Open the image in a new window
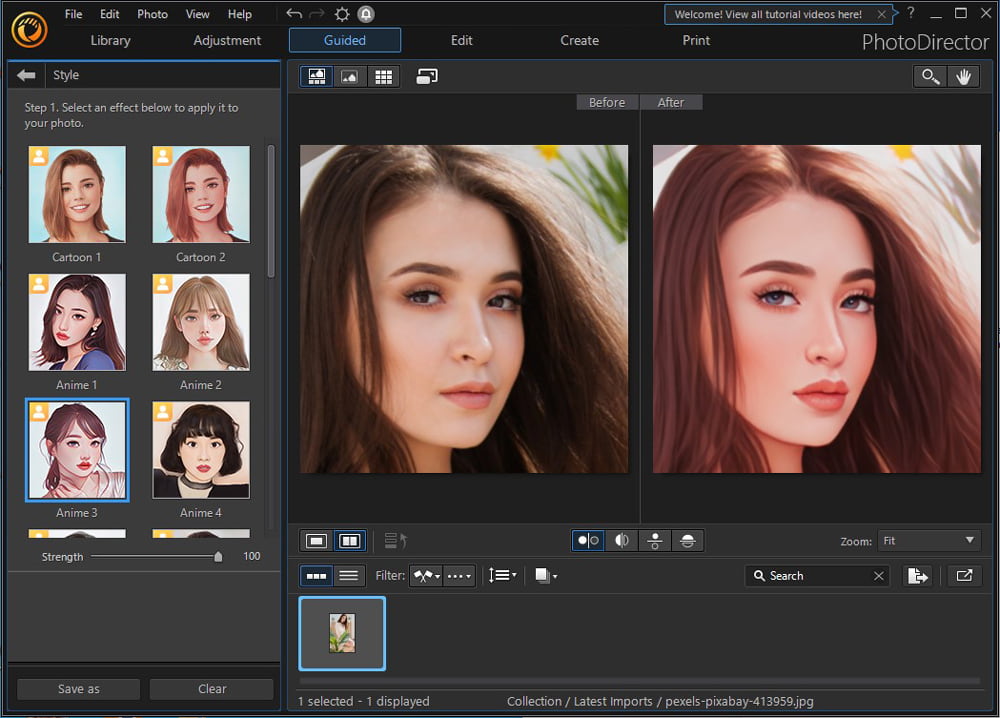 (964, 575)
